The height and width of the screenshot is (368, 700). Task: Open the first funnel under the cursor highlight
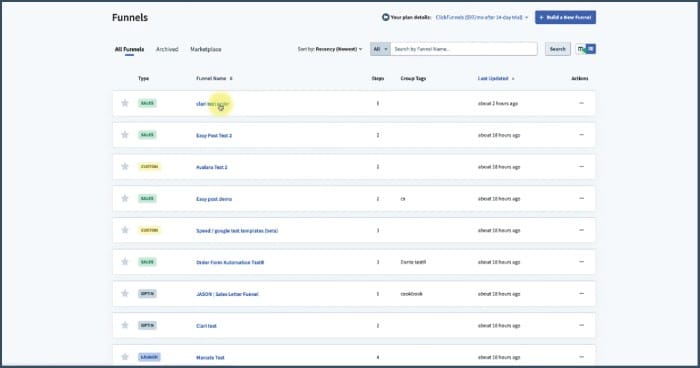(212, 104)
